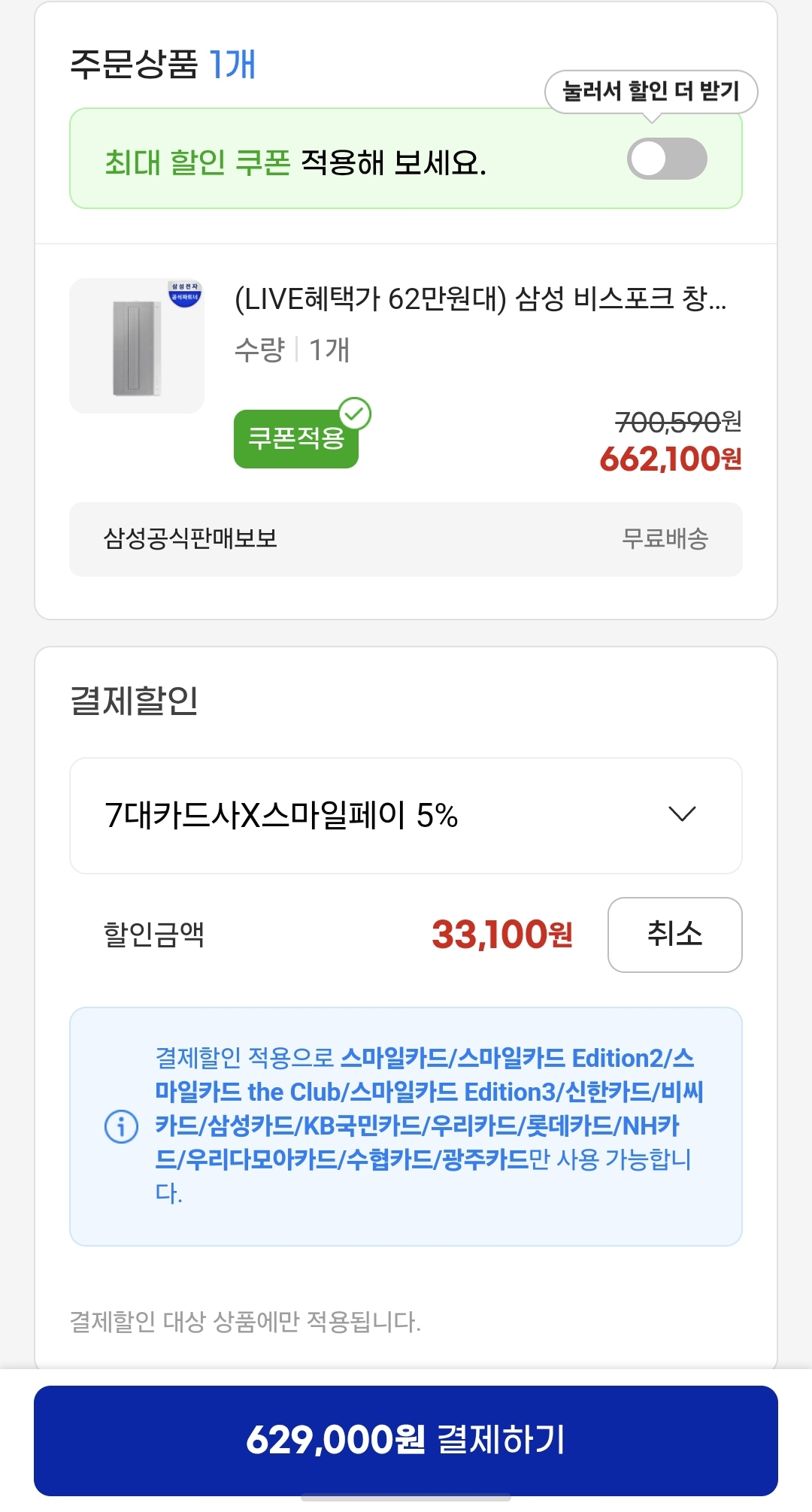Open the Samsung Bespoke product thumbnail
This screenshot has height=1512, width=812.
point(136,347)
